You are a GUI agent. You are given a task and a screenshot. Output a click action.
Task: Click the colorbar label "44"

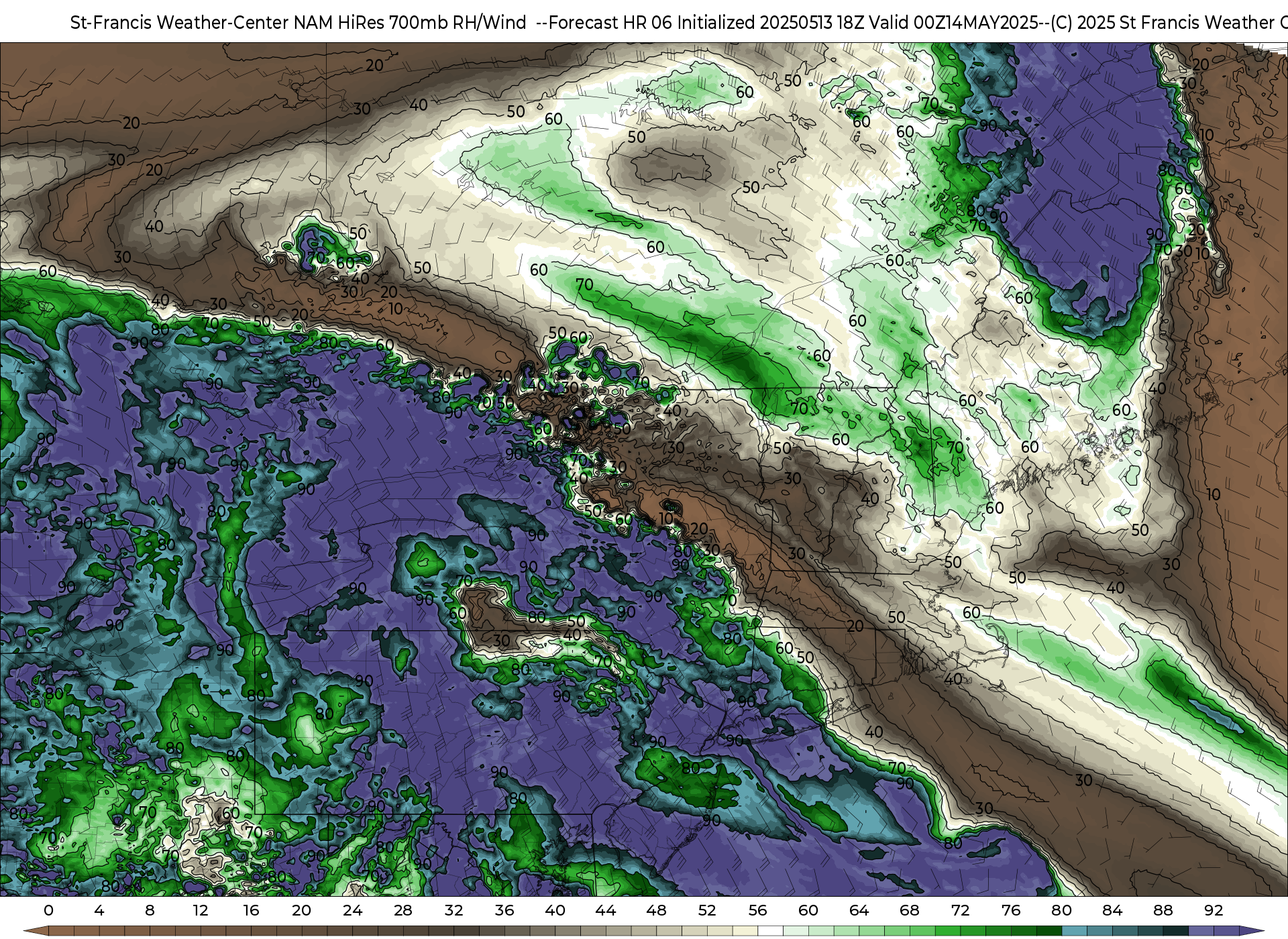[x=606, y=910]
